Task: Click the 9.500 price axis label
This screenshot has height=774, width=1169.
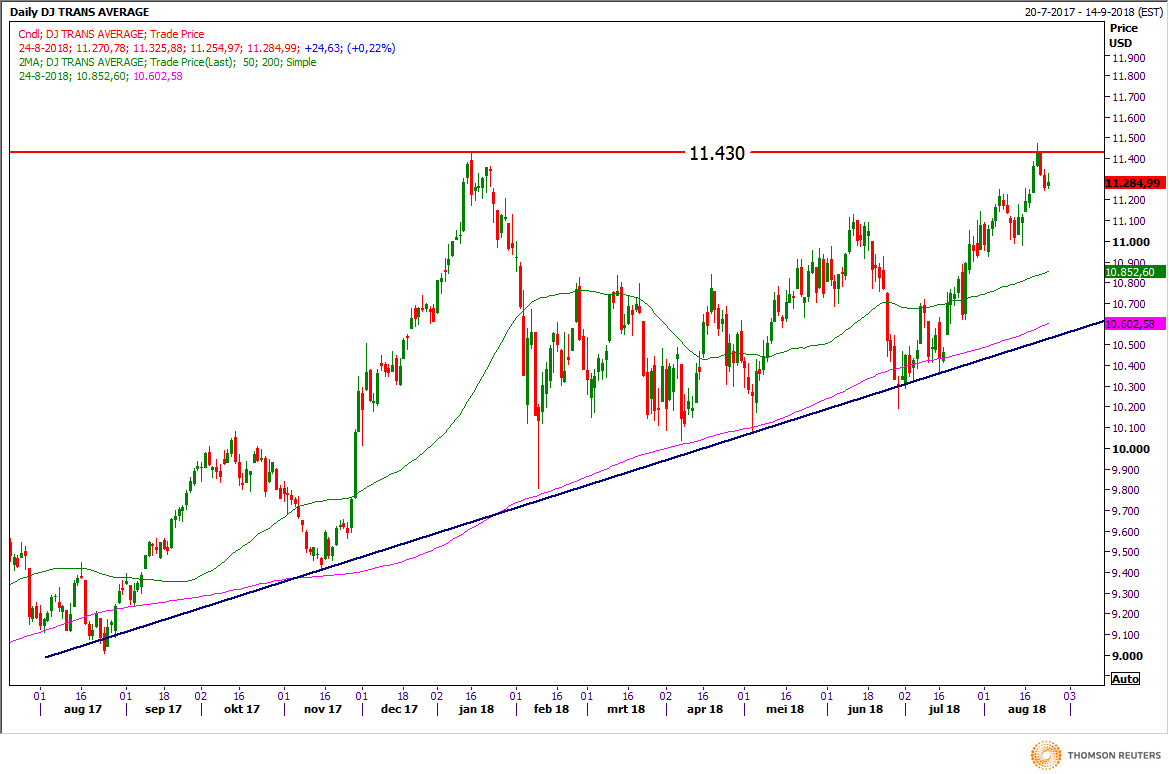Action: tap(1126, 552)
